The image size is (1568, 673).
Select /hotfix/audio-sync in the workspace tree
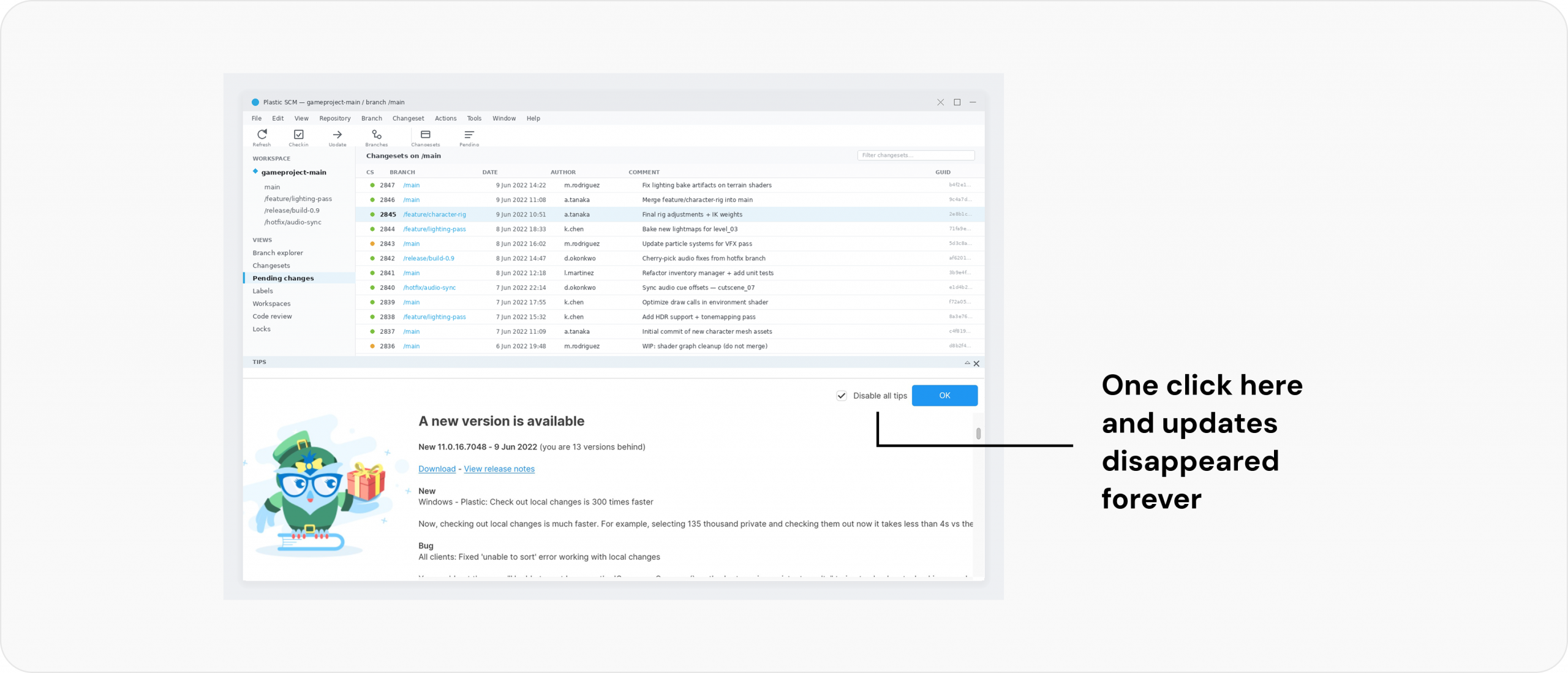click(293, 222)
